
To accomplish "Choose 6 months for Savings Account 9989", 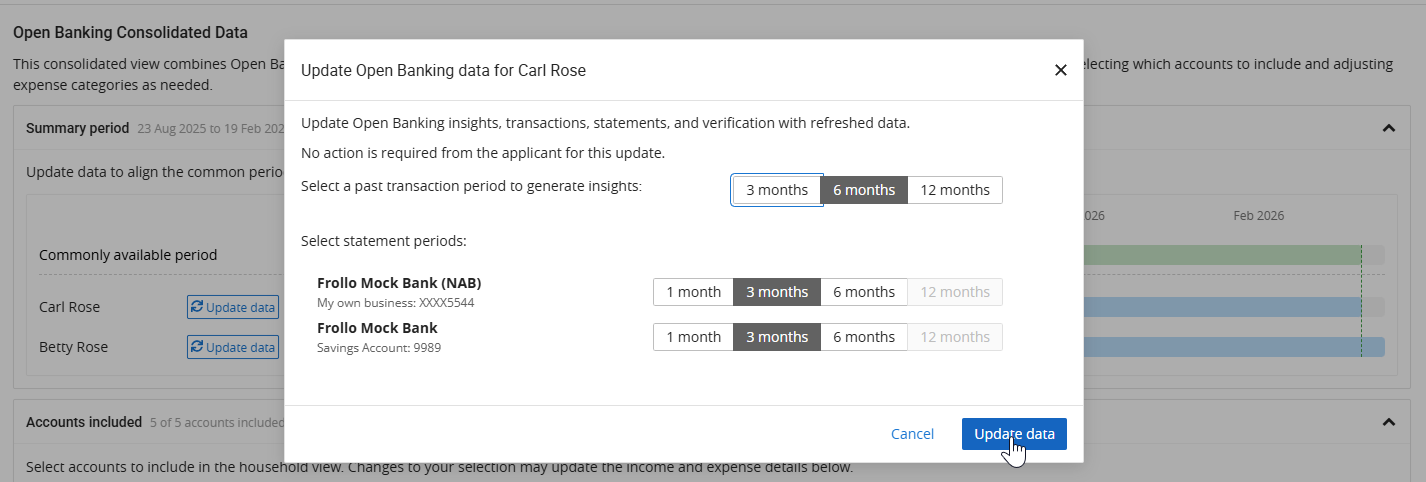I will [x=864, y=337].
